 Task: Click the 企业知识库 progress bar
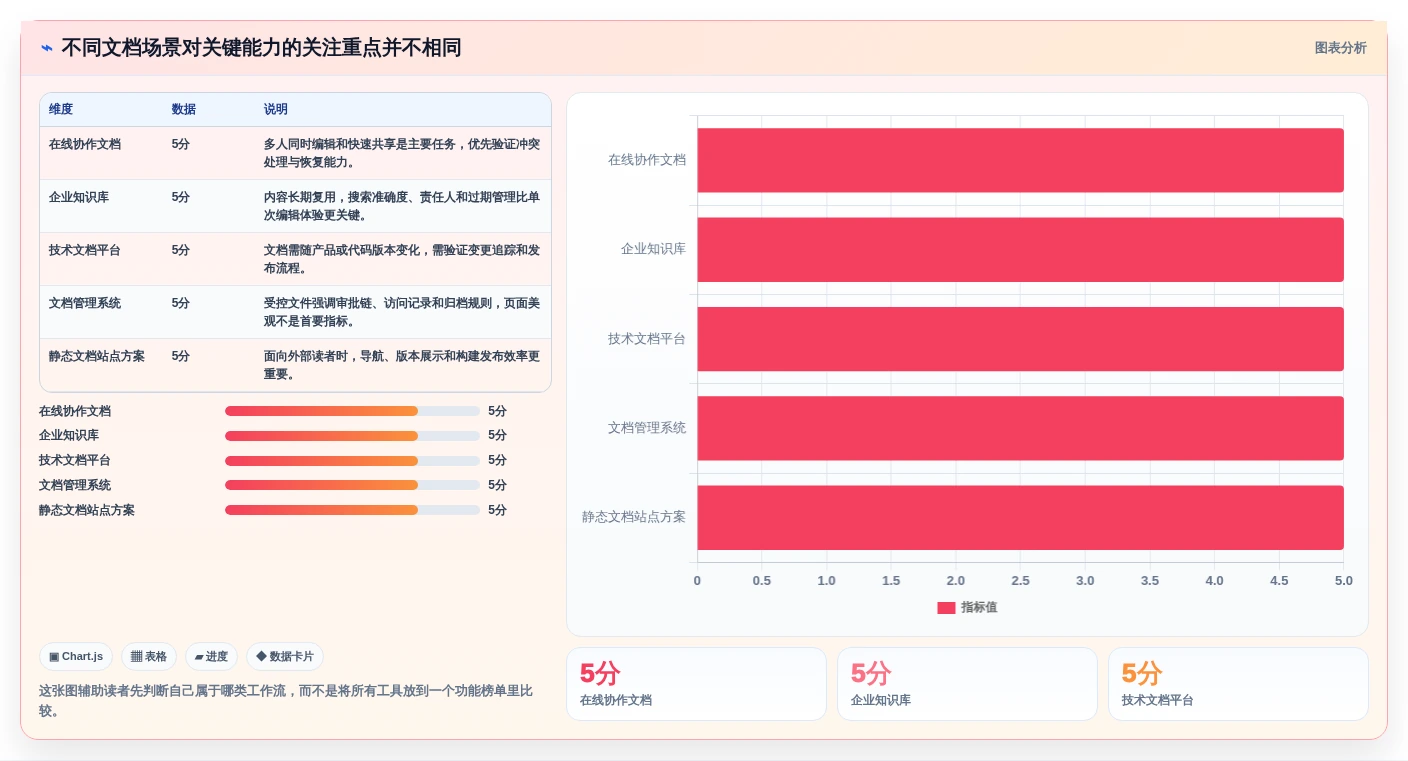[x=352, y=436]
